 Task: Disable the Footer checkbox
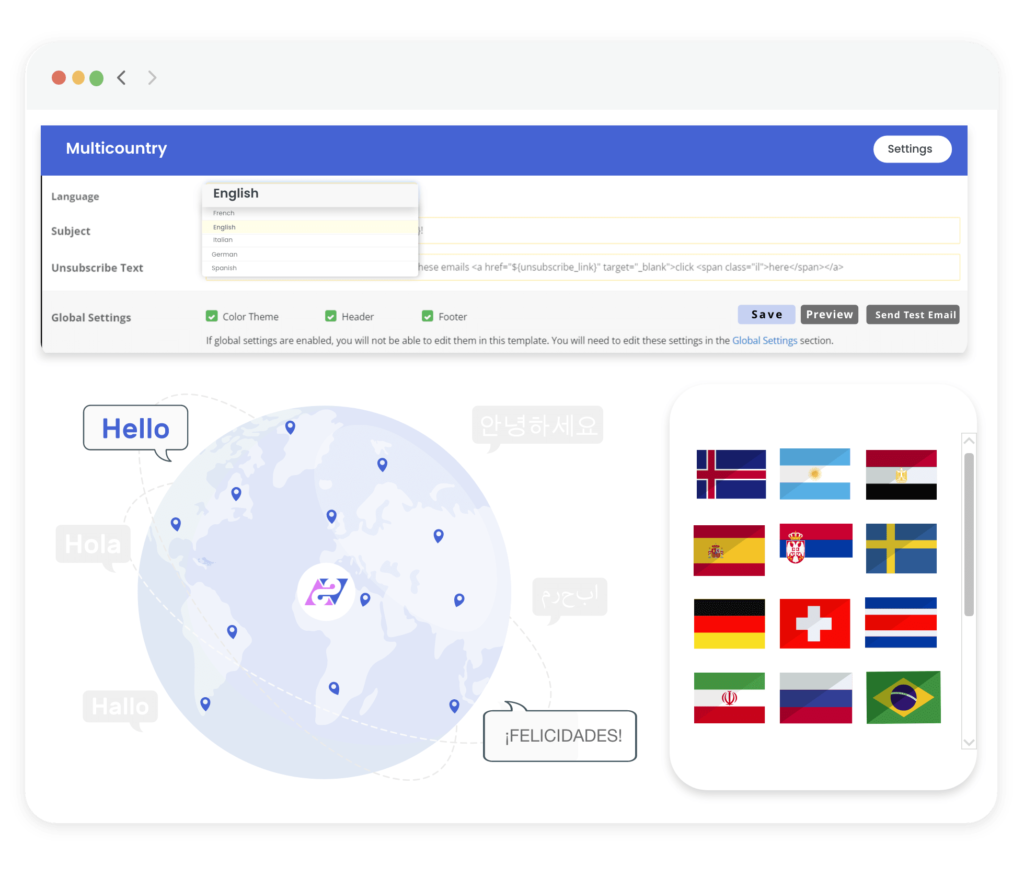point(428,317)
